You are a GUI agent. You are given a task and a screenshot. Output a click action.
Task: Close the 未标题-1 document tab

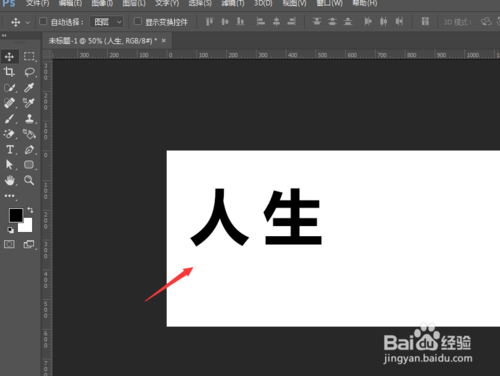tap(164, 41)
